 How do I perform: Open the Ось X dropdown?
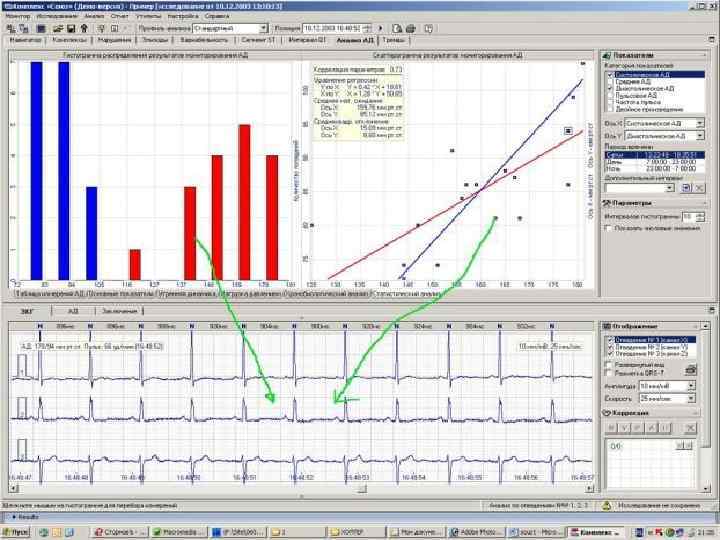(699, 124)
